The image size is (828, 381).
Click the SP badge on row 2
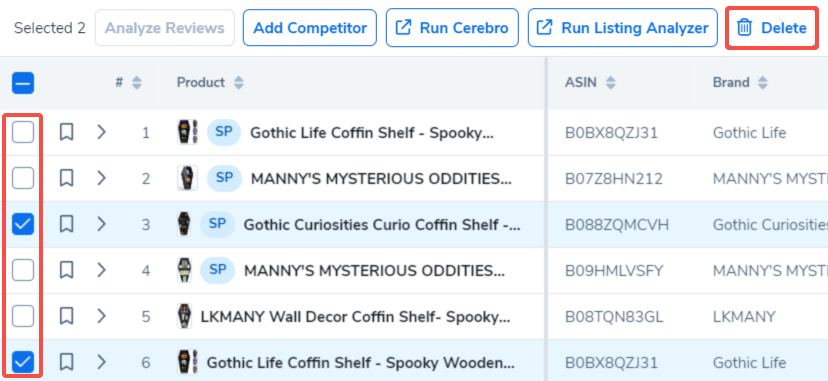(224, 178)
